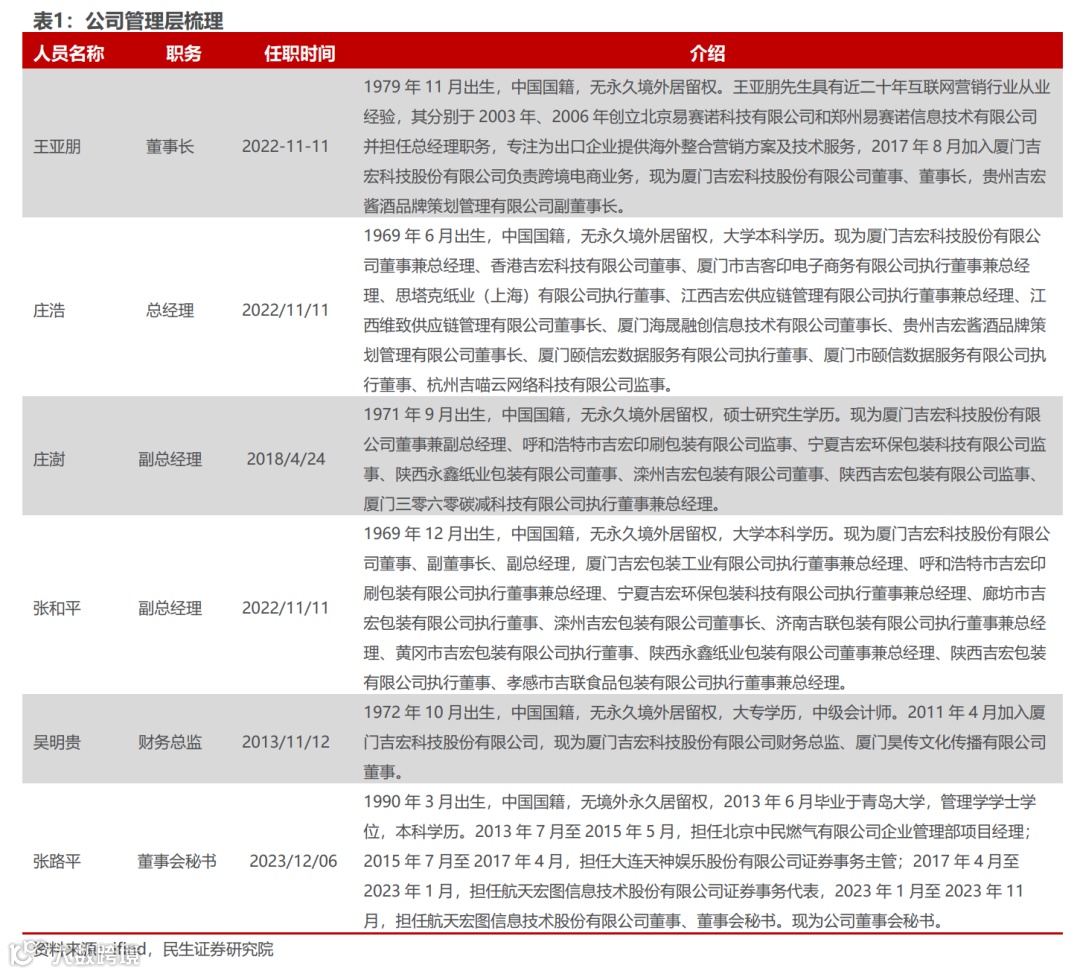
Task: Click the position cell 董事长
Action: click(170, 147)
